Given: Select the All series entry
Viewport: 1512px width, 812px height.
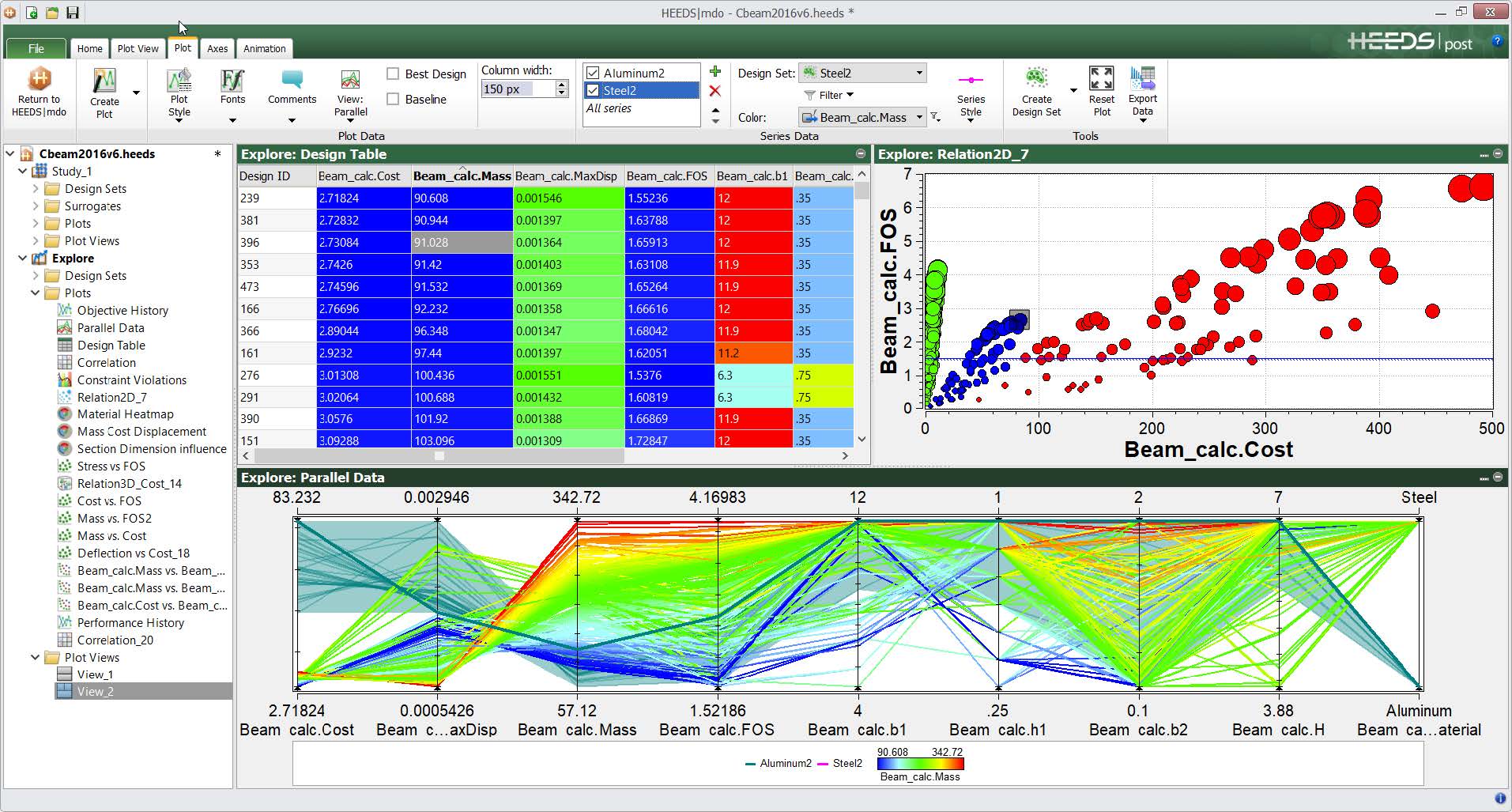Looking at the screenshot, I should tap(609, 108).
